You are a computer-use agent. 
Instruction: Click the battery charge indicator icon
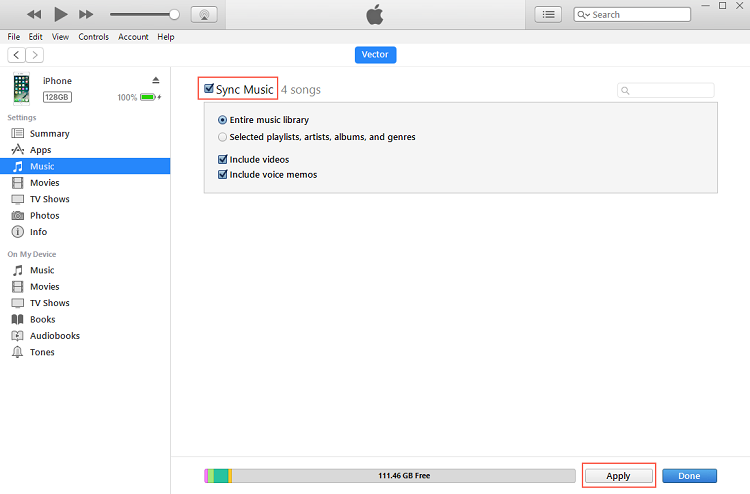coord(150,97)
